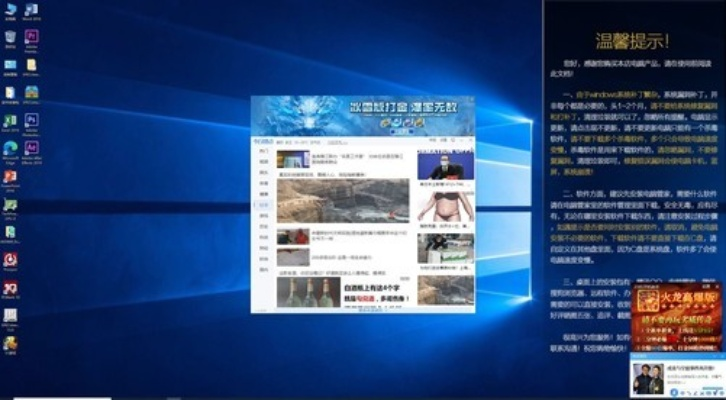
Task: Open the green document icon above red circle icon
Action: pos(10,233)
